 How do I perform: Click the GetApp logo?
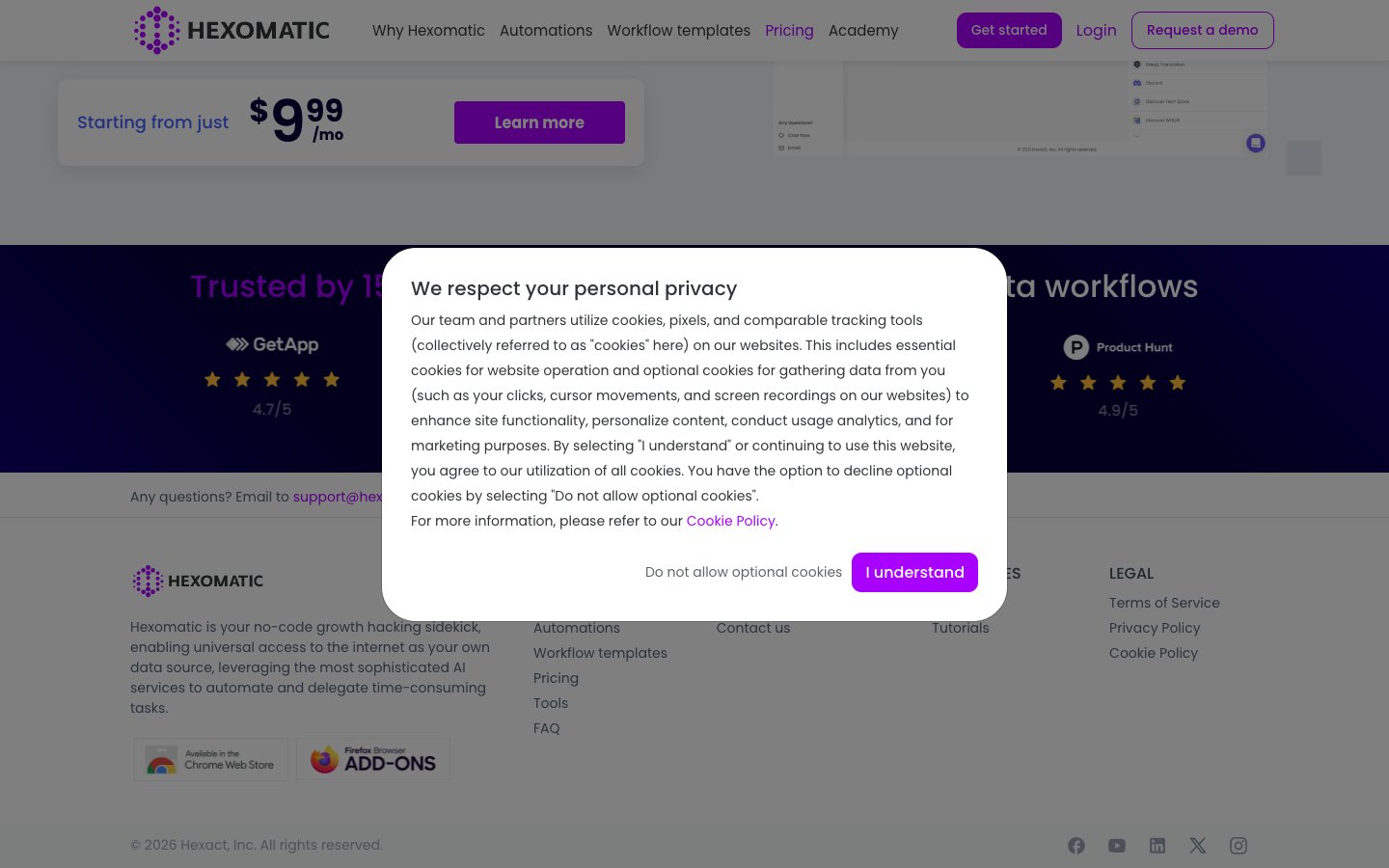tap(272, 344)
